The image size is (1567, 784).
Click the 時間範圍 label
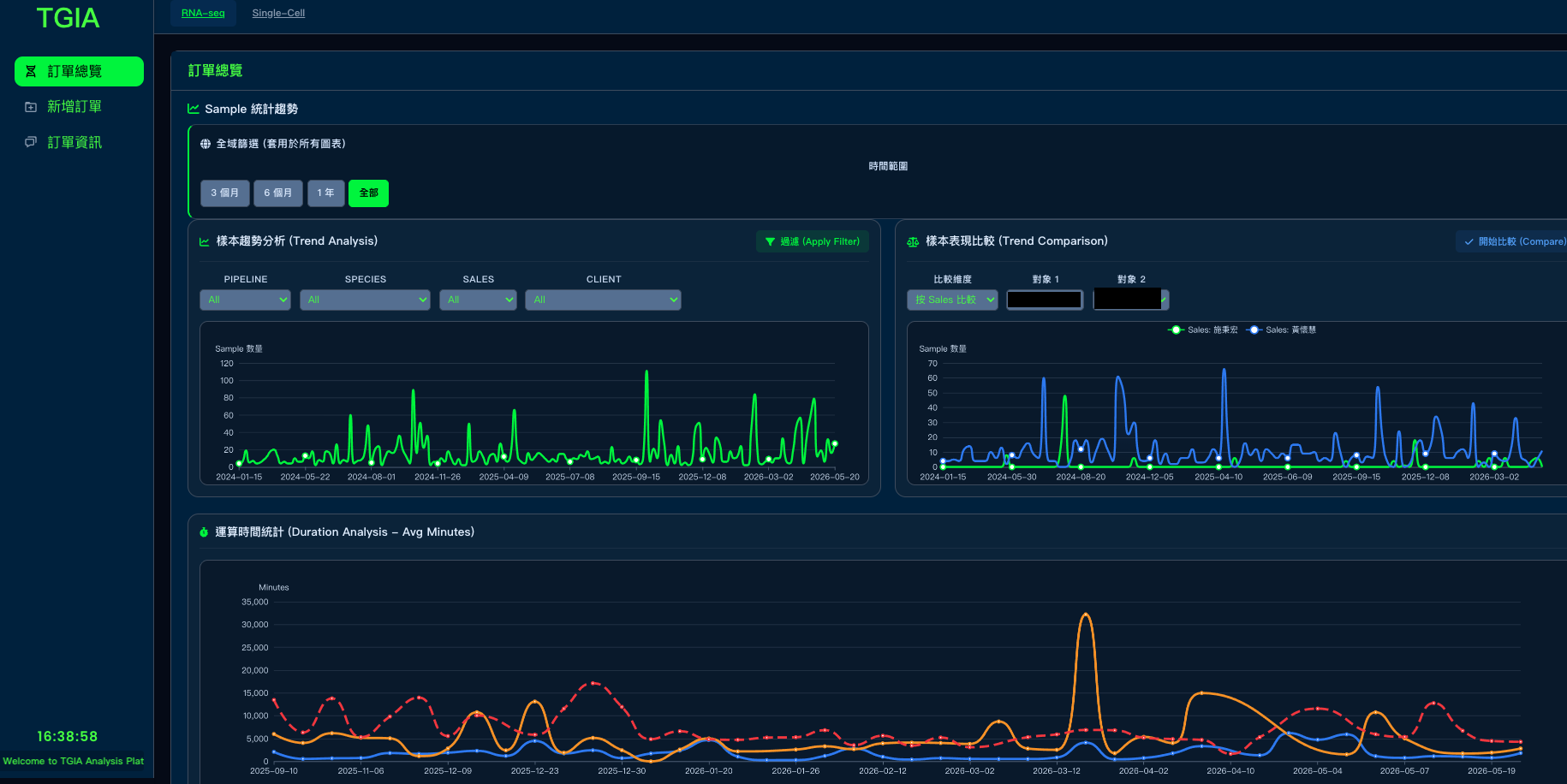(888, 166)
